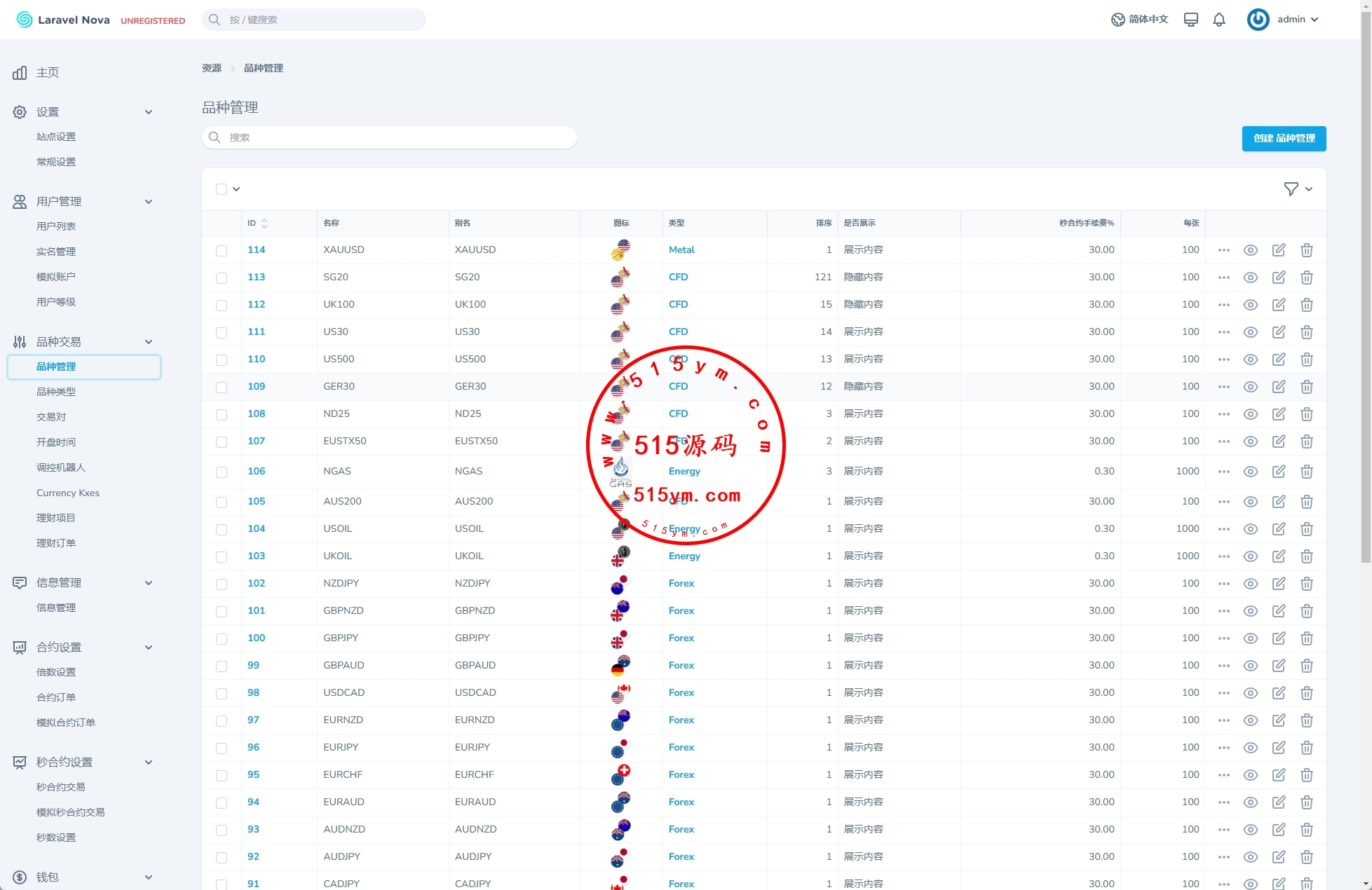Open the 简体中文 language selector
This screenshot has height=890, width=1372.
[x=1140, y=20]
